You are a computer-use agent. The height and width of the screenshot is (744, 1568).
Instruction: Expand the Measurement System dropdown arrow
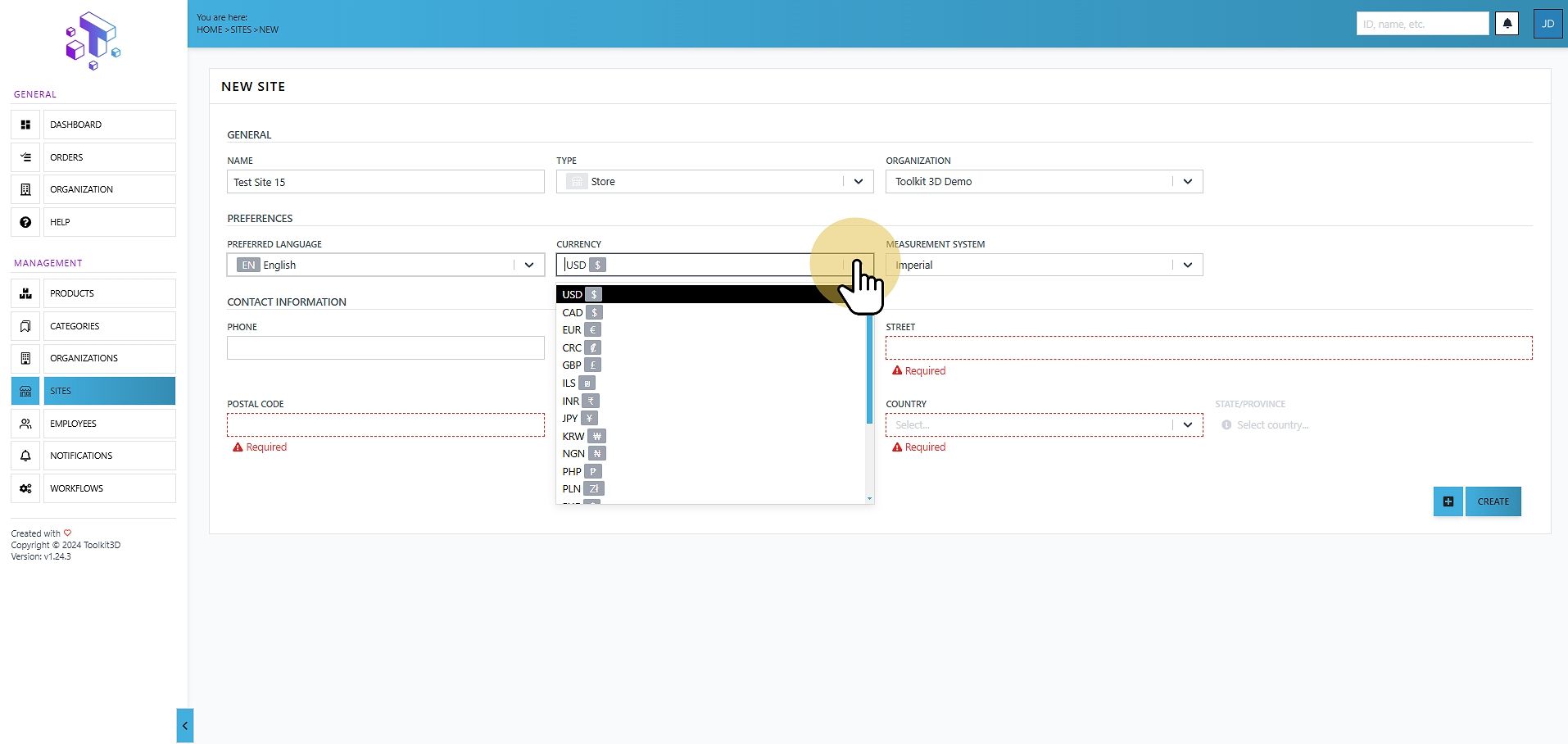click(1188, 265)
